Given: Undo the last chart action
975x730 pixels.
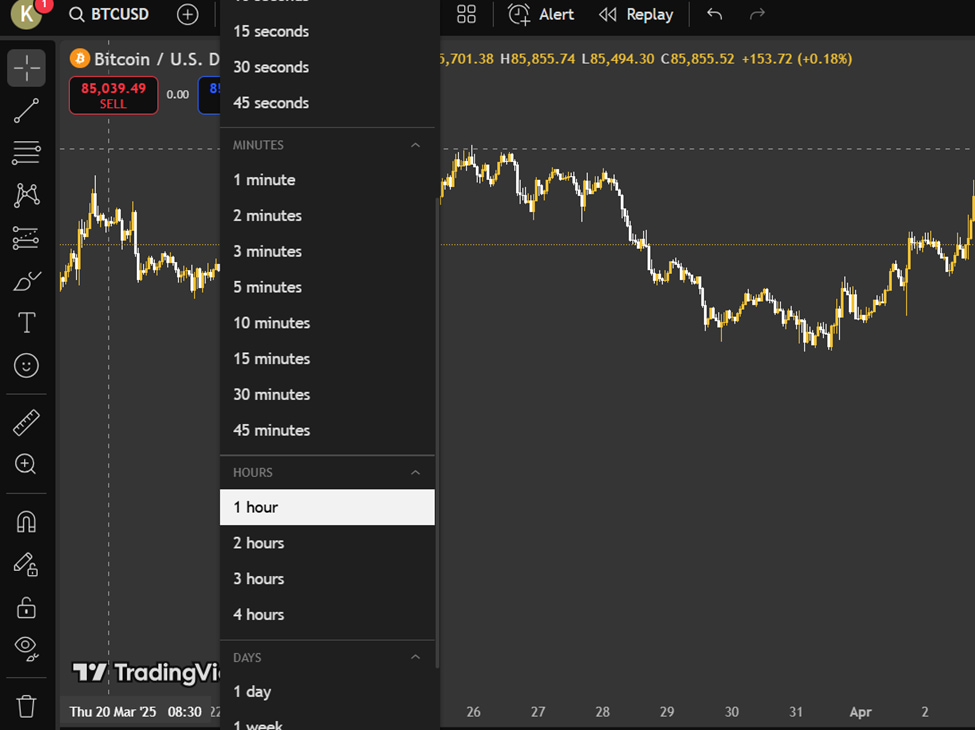Looking at the screenshot, I should 714,14.
